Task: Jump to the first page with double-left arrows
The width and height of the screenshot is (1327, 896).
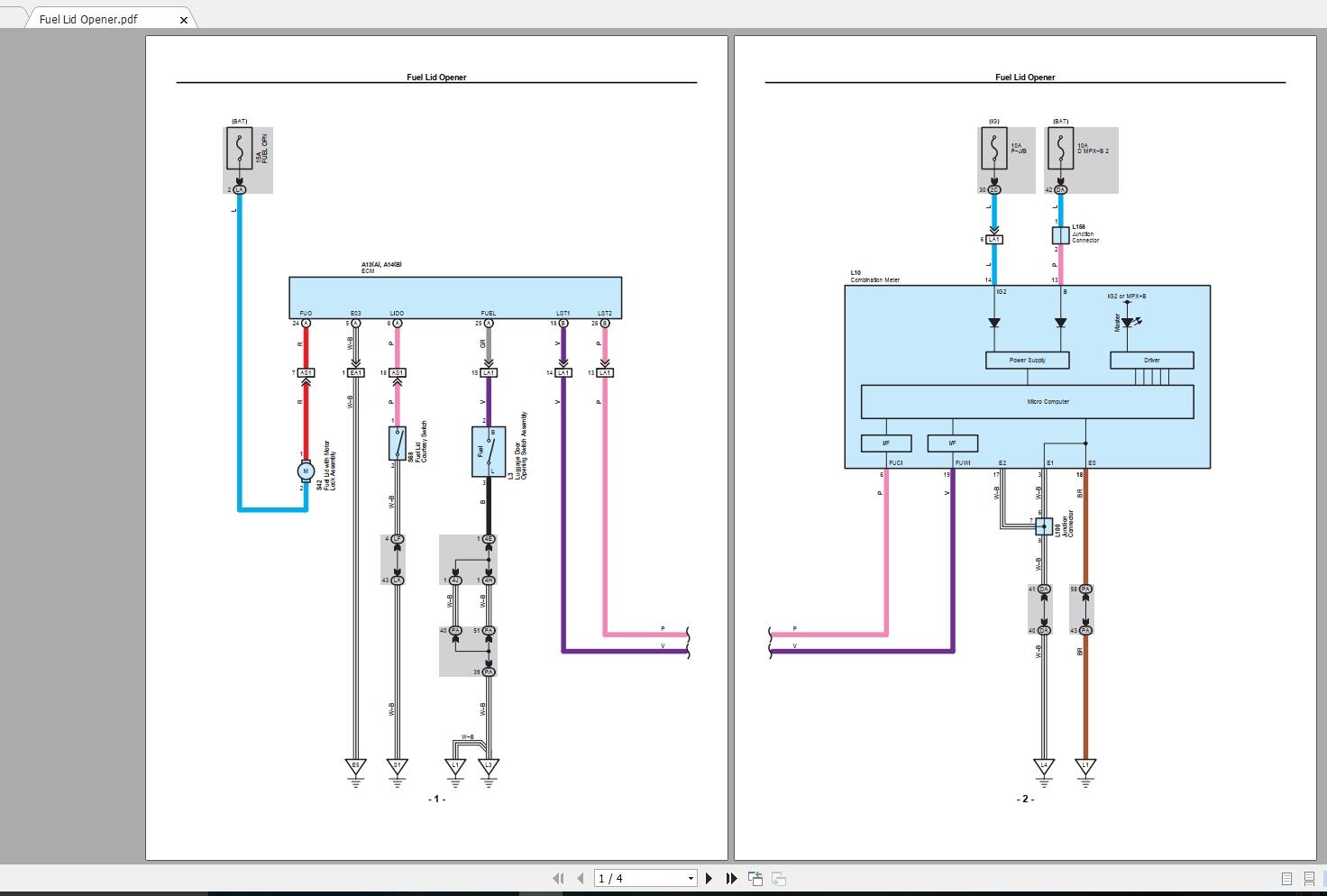Action: (x=559, y=877)
